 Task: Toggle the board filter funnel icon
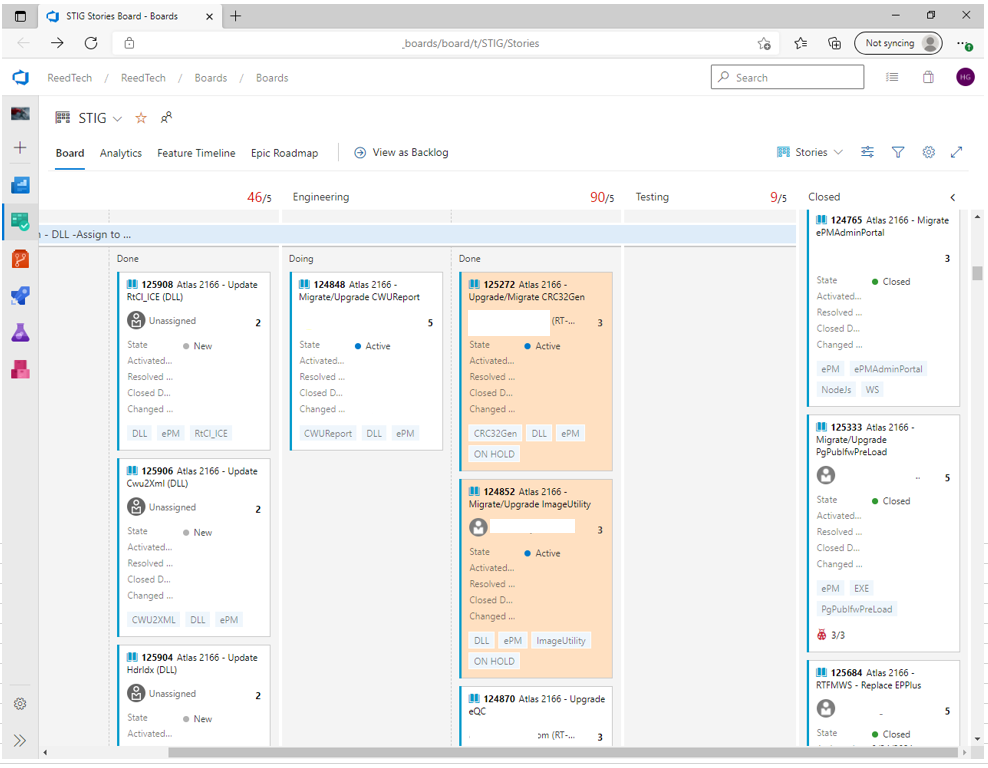tap(898, 152)
